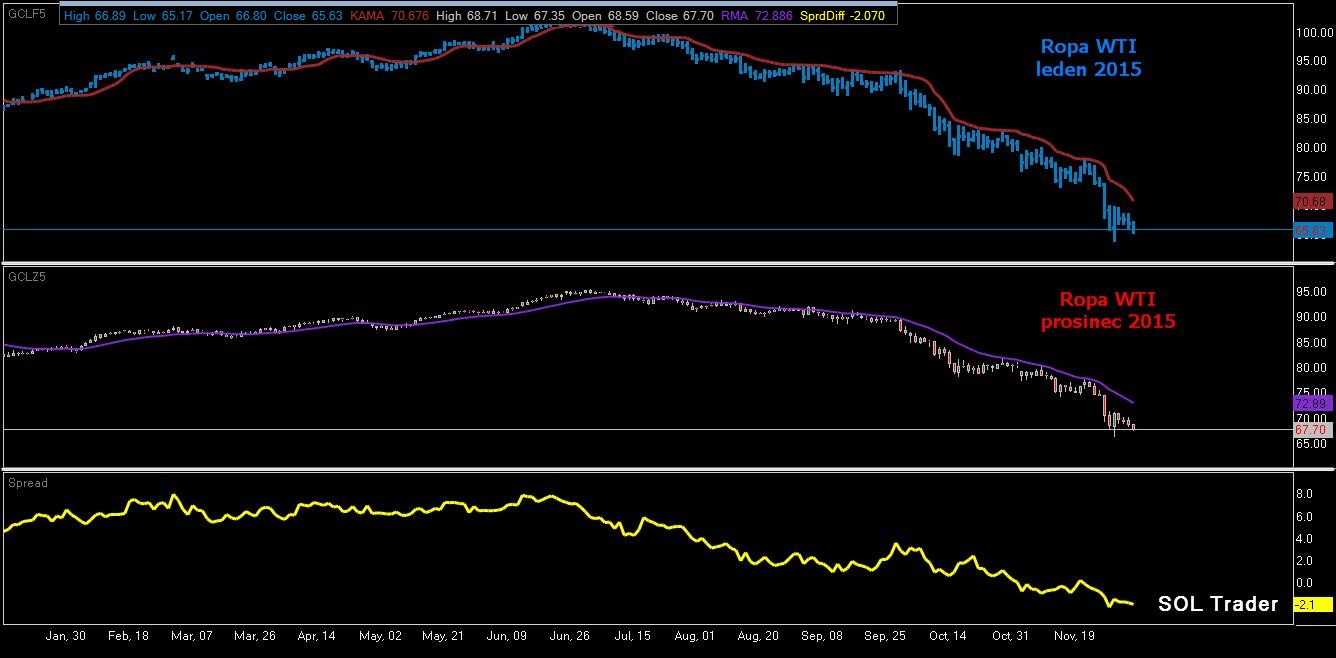Click the Sep, 25 date label
Viewport: 1336px width, 658px height.
click(885, 635)
